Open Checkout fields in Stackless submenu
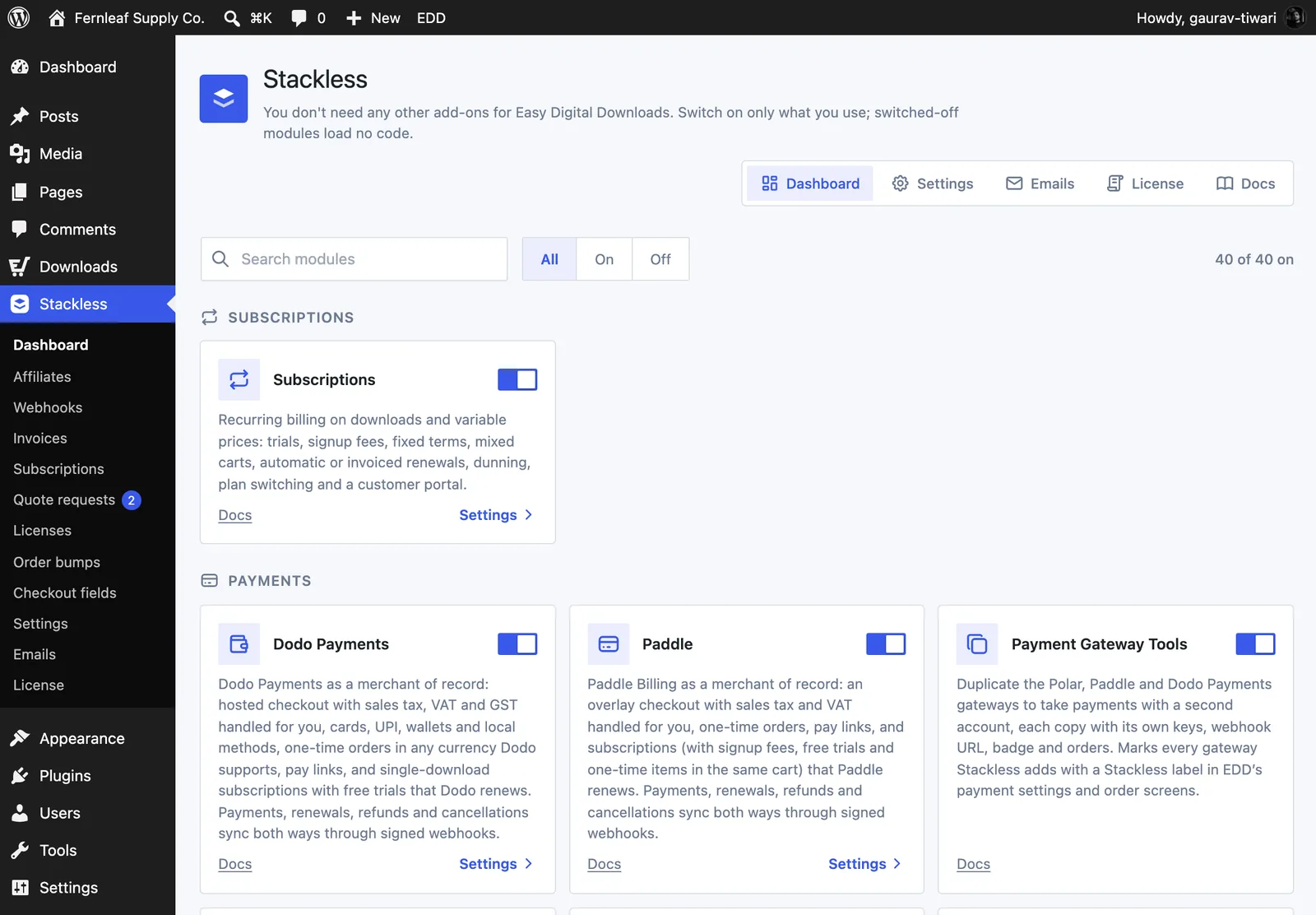This screenshot has height=915, width=1316. pyautogui.click(x=87, y=592)
